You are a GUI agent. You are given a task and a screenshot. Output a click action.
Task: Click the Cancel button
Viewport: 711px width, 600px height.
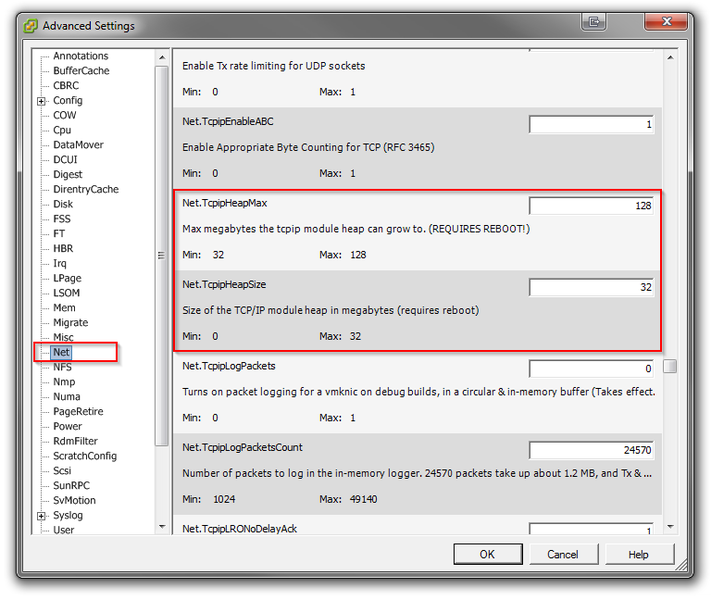click(x=563, y=554)
